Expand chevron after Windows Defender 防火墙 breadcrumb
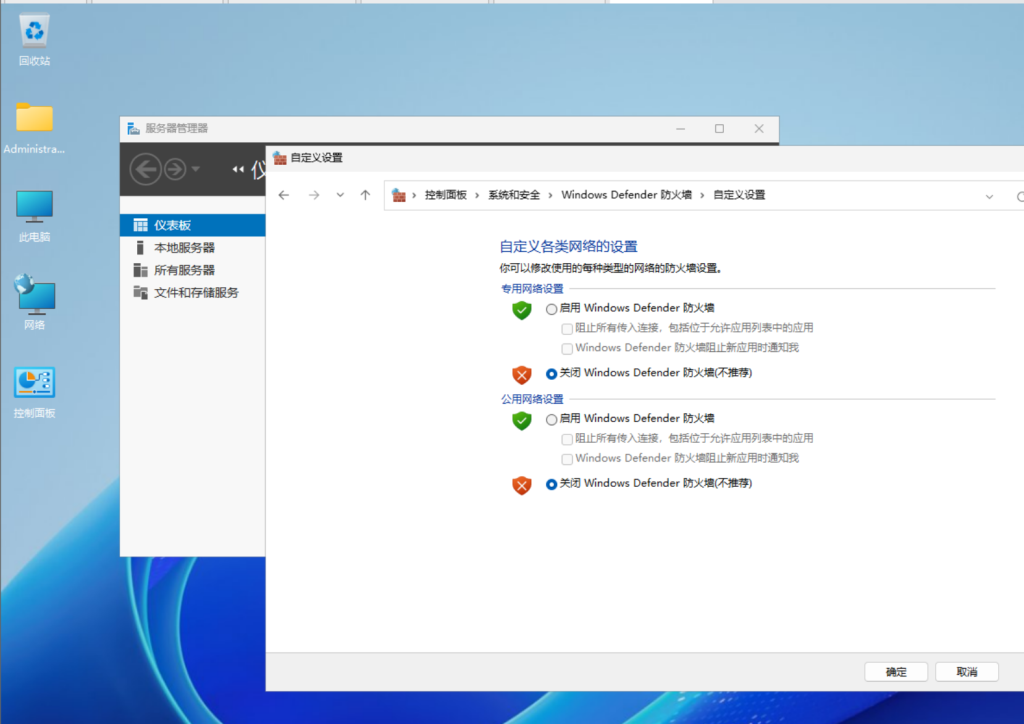Viewport: 1024px width, 724px height. [x=702, y=195]
